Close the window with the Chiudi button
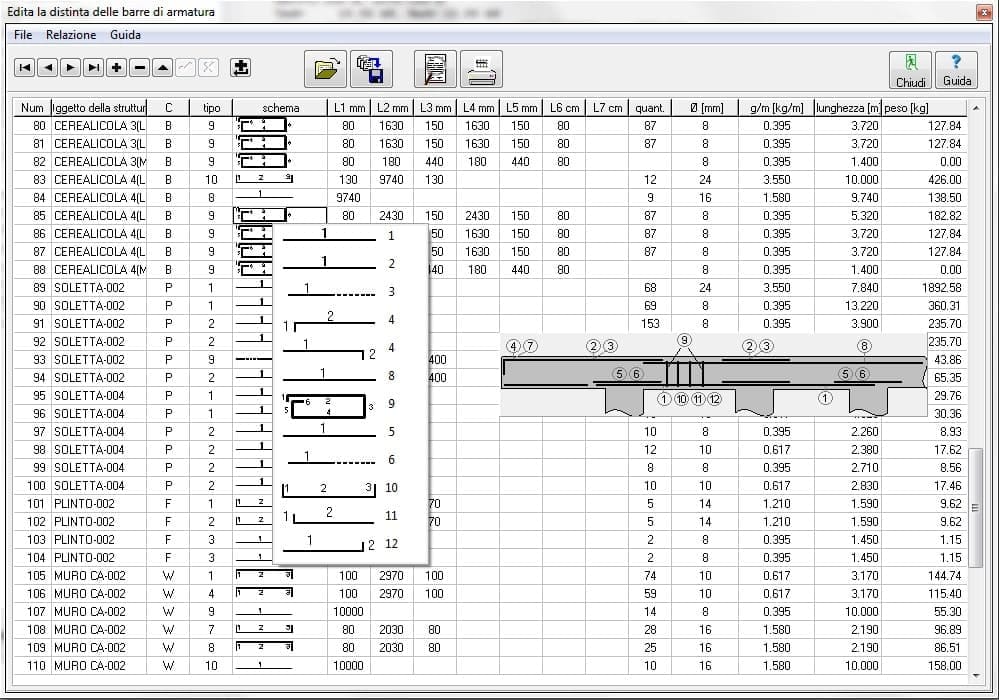This screenshot has height=700, width=999. [x=908, y=69]
